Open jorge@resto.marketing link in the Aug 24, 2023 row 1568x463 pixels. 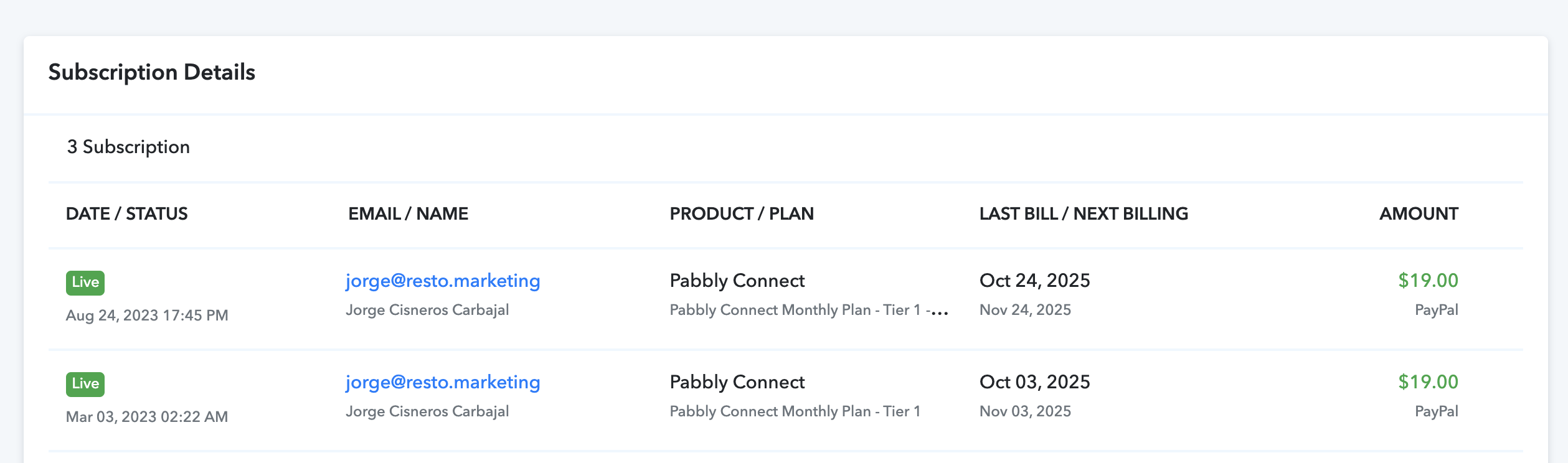tap(443, 281)
